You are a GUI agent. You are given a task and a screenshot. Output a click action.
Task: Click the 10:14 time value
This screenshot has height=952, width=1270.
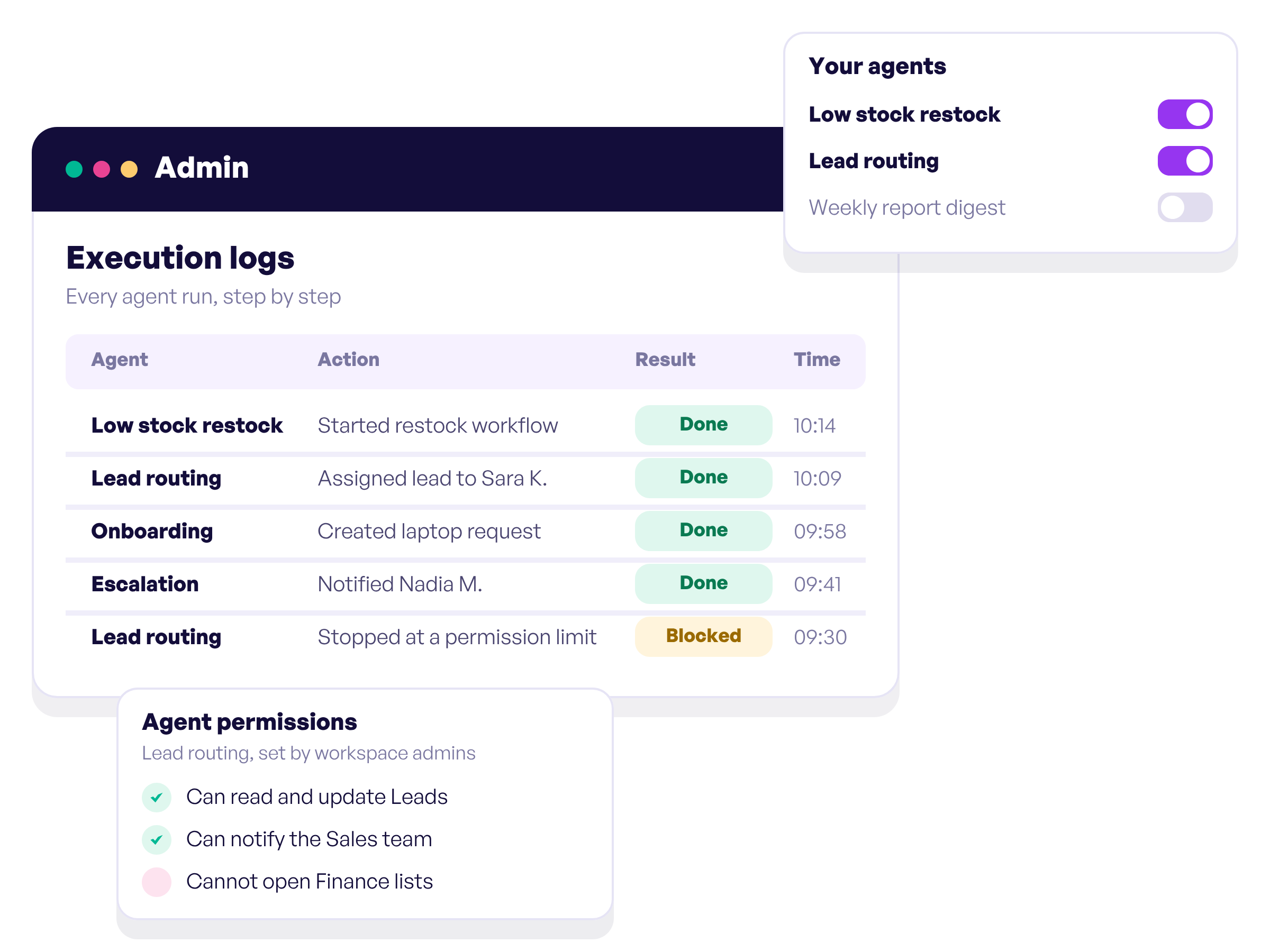pyautogui.click(x=814, y=426)
